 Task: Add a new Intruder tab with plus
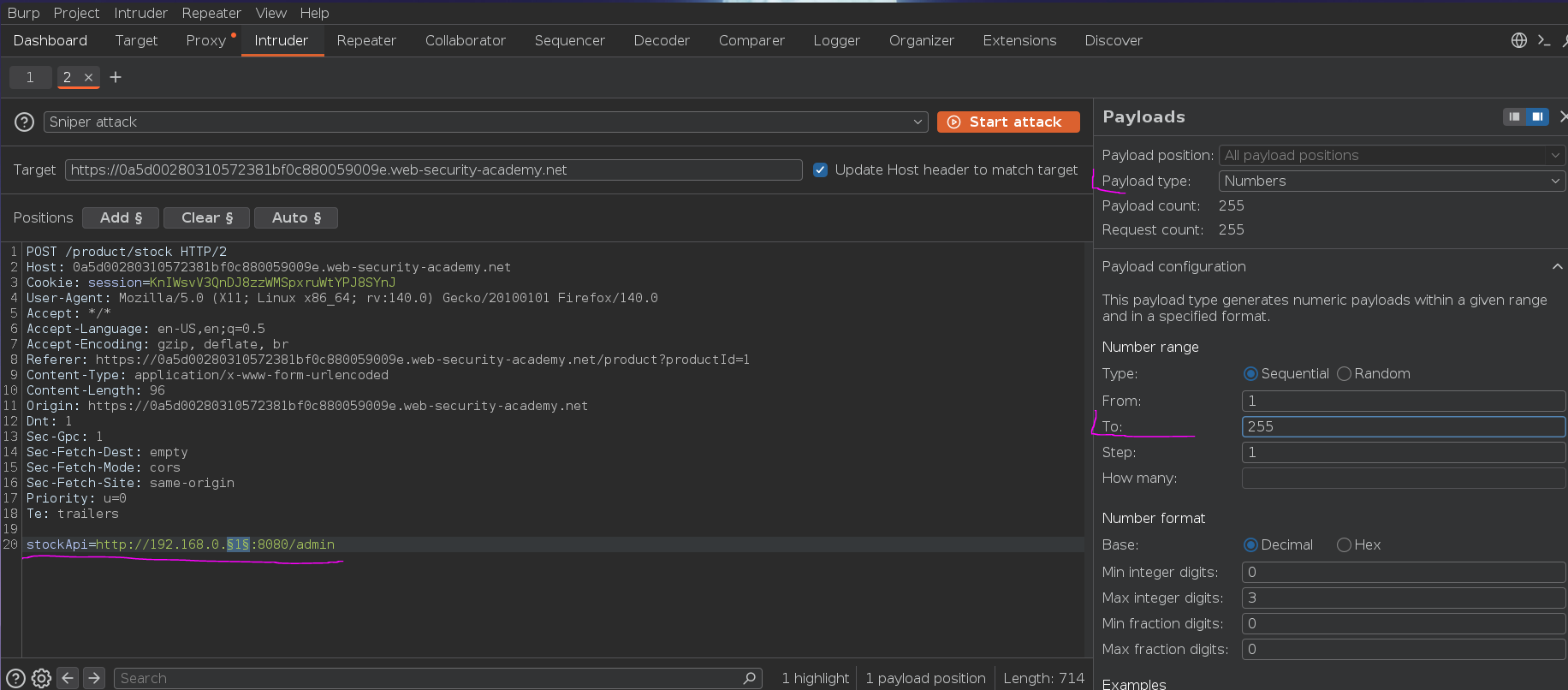(x=116, y=77)
